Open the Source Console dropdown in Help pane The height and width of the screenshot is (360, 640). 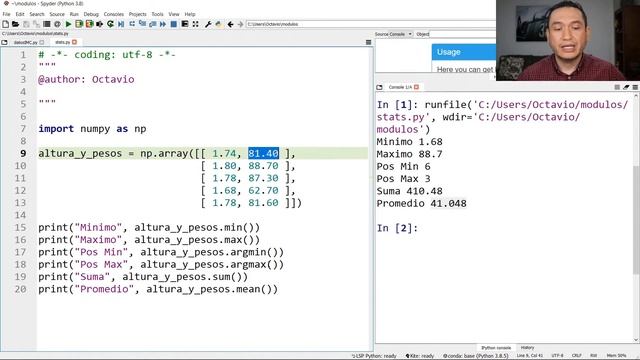[393, 34]
